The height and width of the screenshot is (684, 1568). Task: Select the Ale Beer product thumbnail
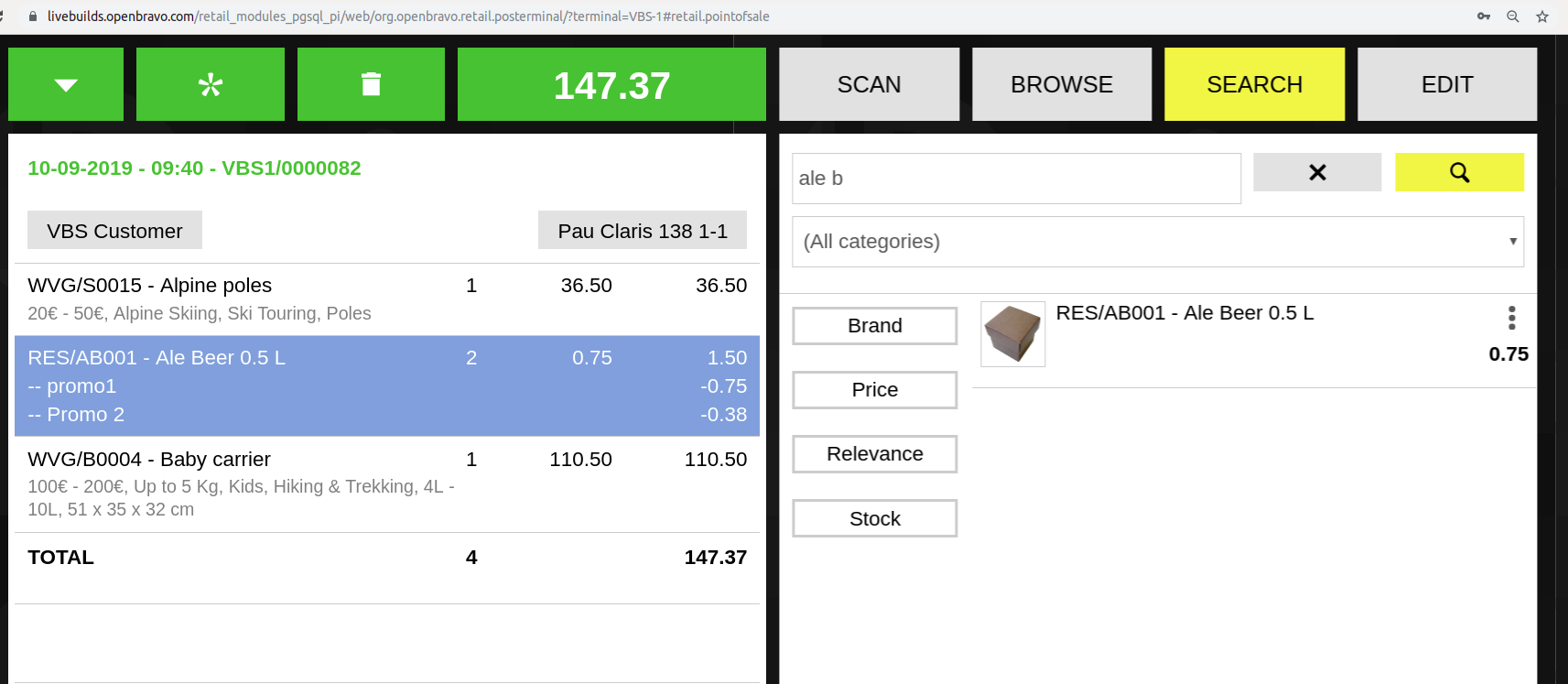(x=1012, y=334)
